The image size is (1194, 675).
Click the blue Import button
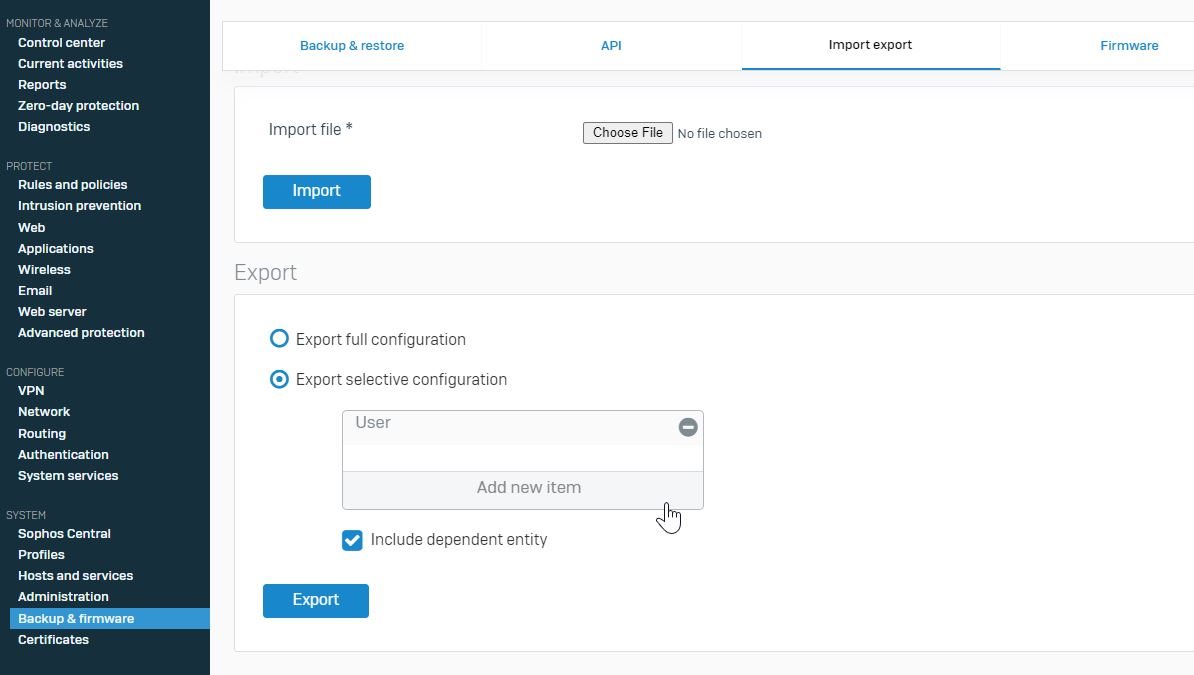coord(317,191)
